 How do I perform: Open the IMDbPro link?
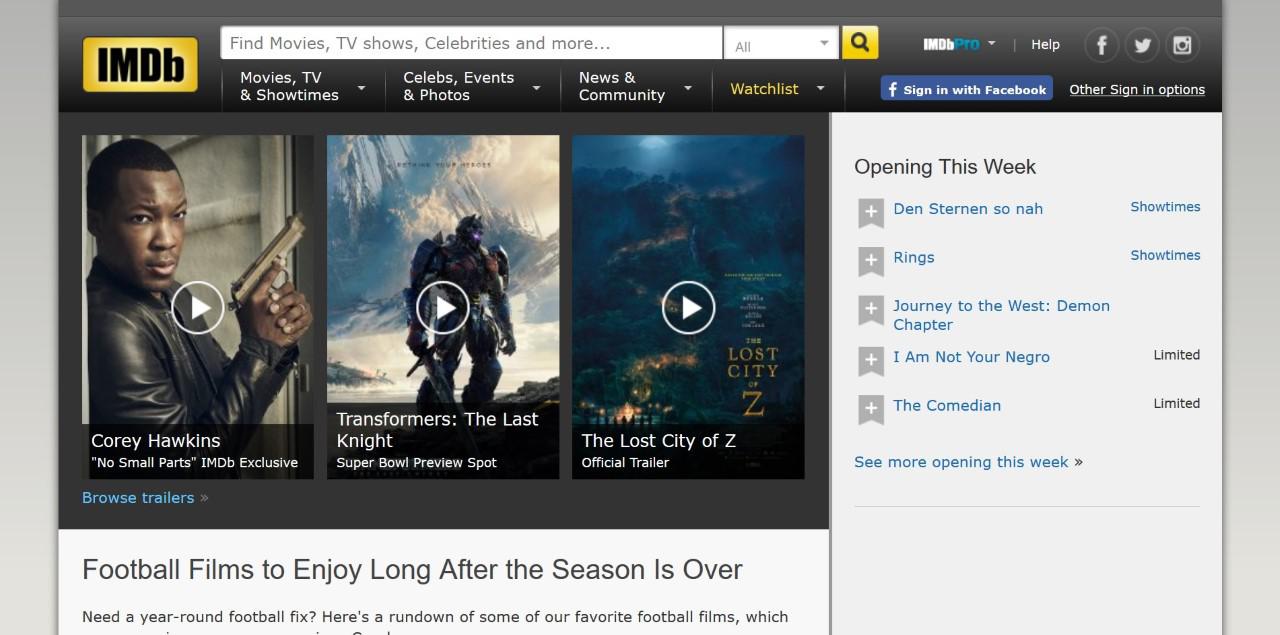tap(951, 44)
